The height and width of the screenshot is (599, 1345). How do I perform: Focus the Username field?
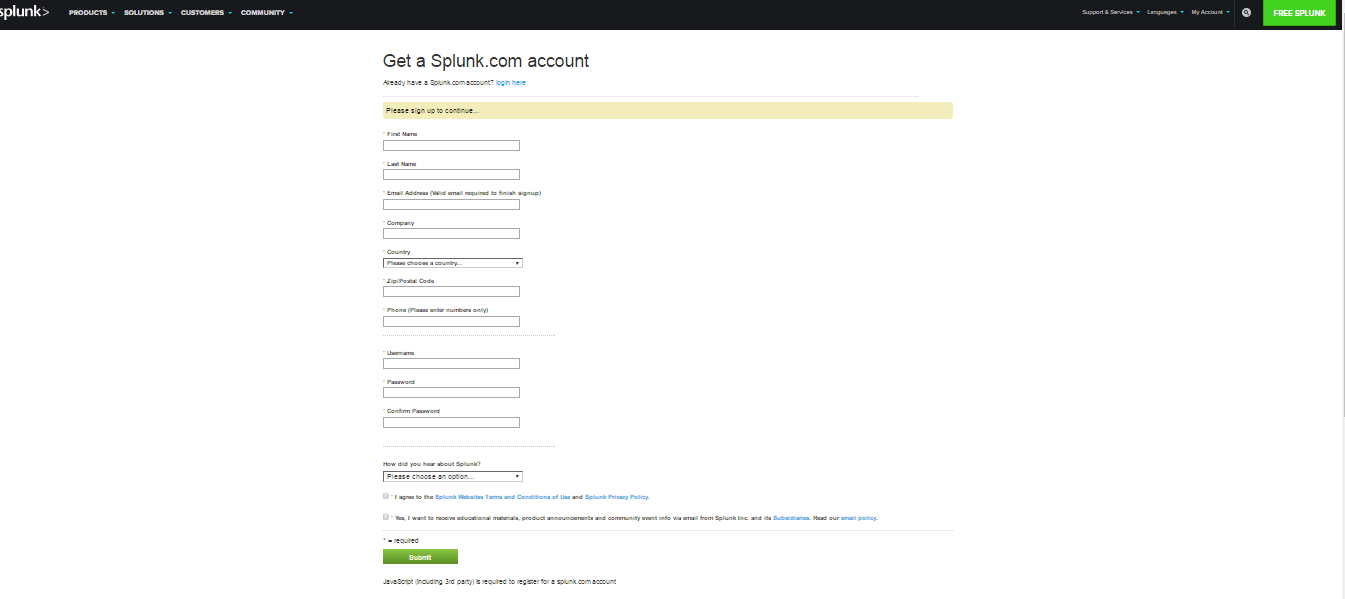click(x=451, y=364)
